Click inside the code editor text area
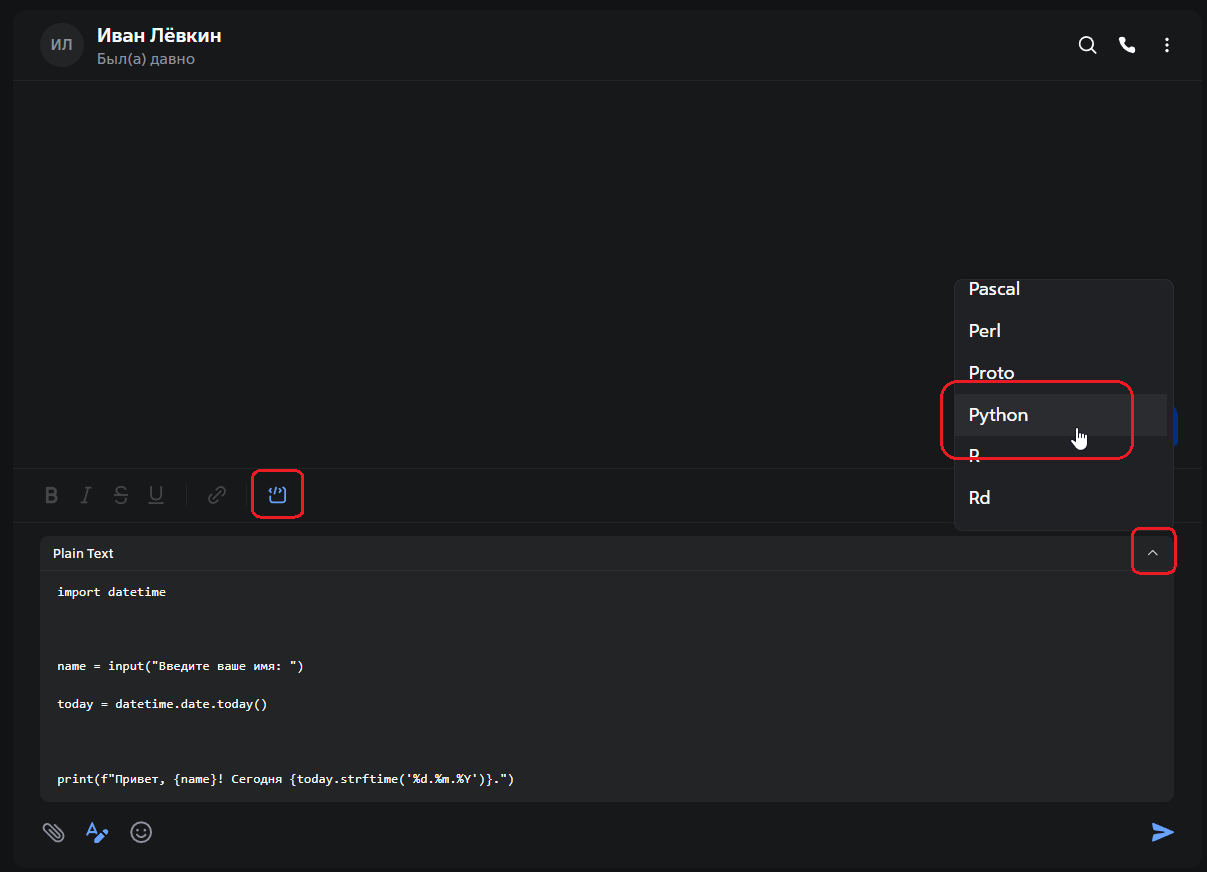 (x=400, y=680)
